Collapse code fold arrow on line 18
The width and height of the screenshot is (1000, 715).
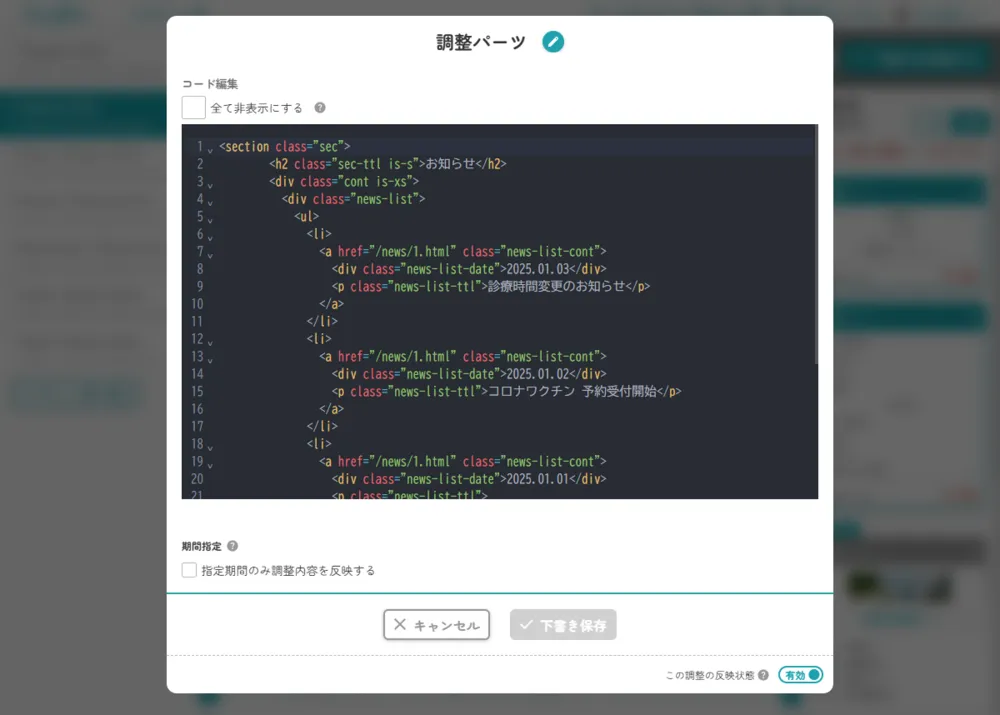(x=210, y=448)
